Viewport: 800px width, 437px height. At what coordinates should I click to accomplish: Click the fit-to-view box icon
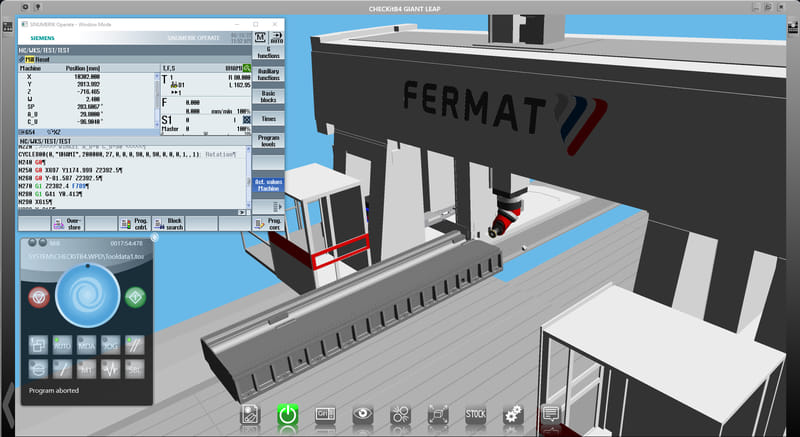[438, 415]
